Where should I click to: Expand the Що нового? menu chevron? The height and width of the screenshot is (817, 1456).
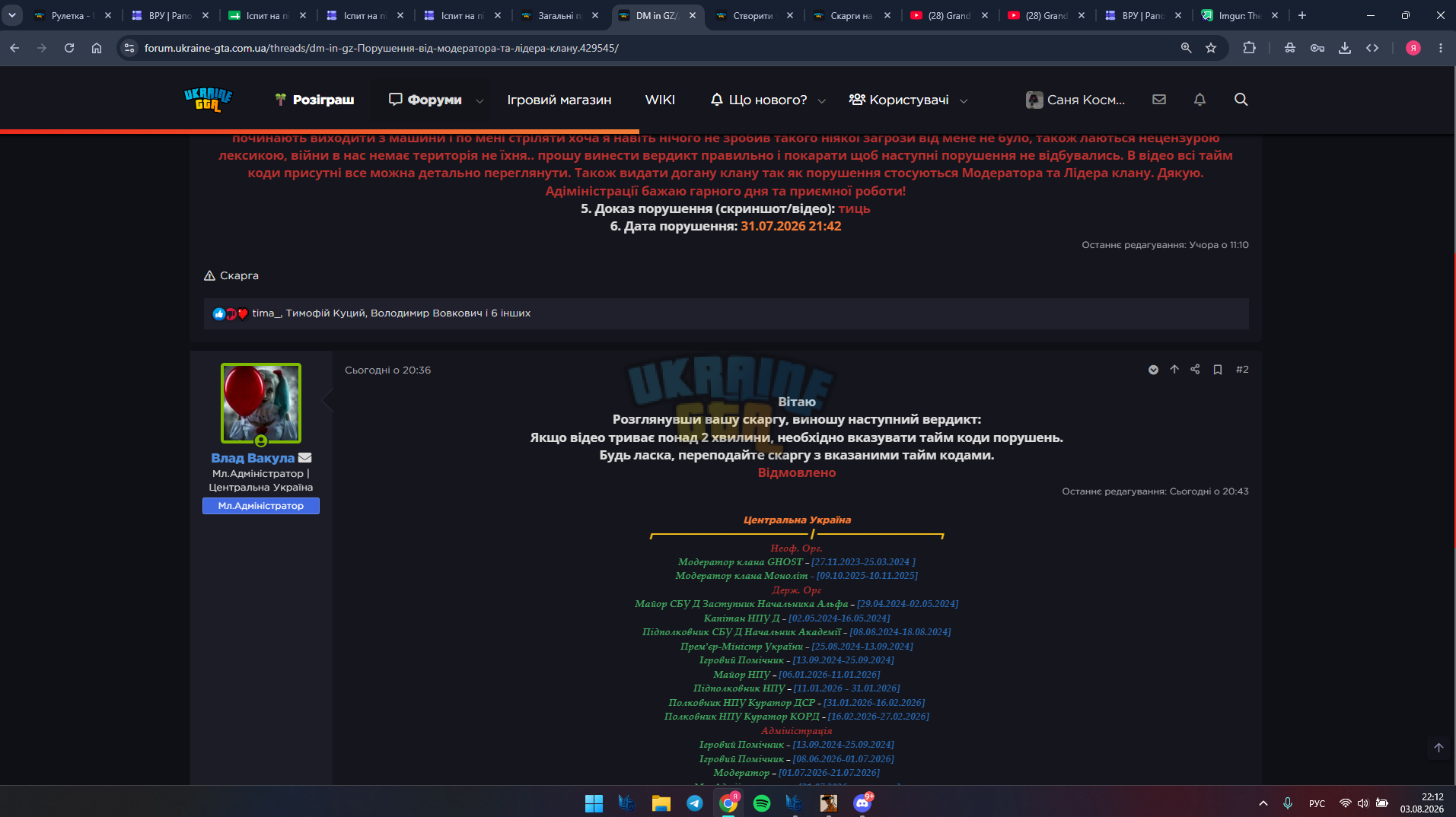[822, 101]
